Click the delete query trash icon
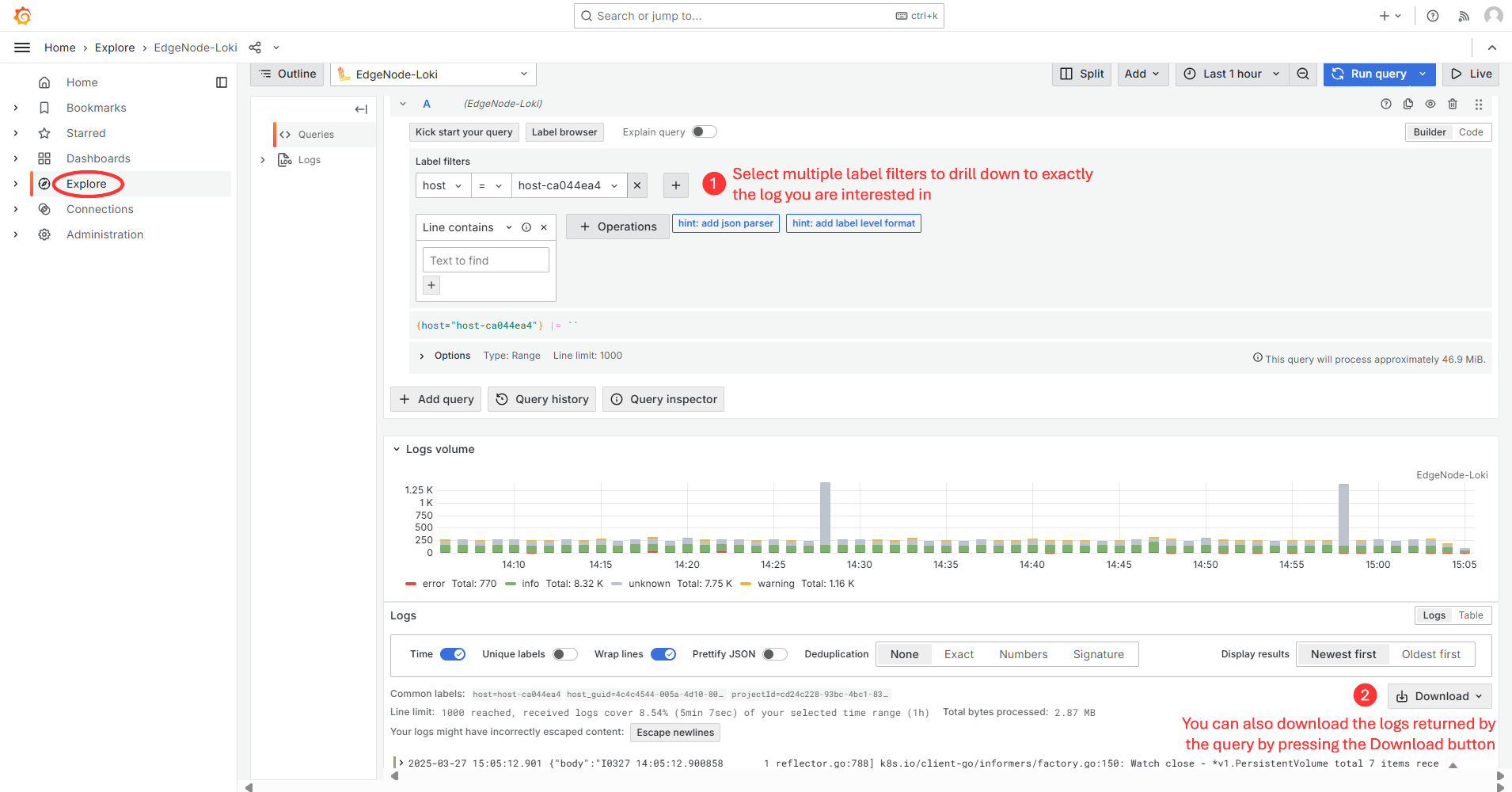This screenshot has width=1512, height=792. (x=1453, y=104)
